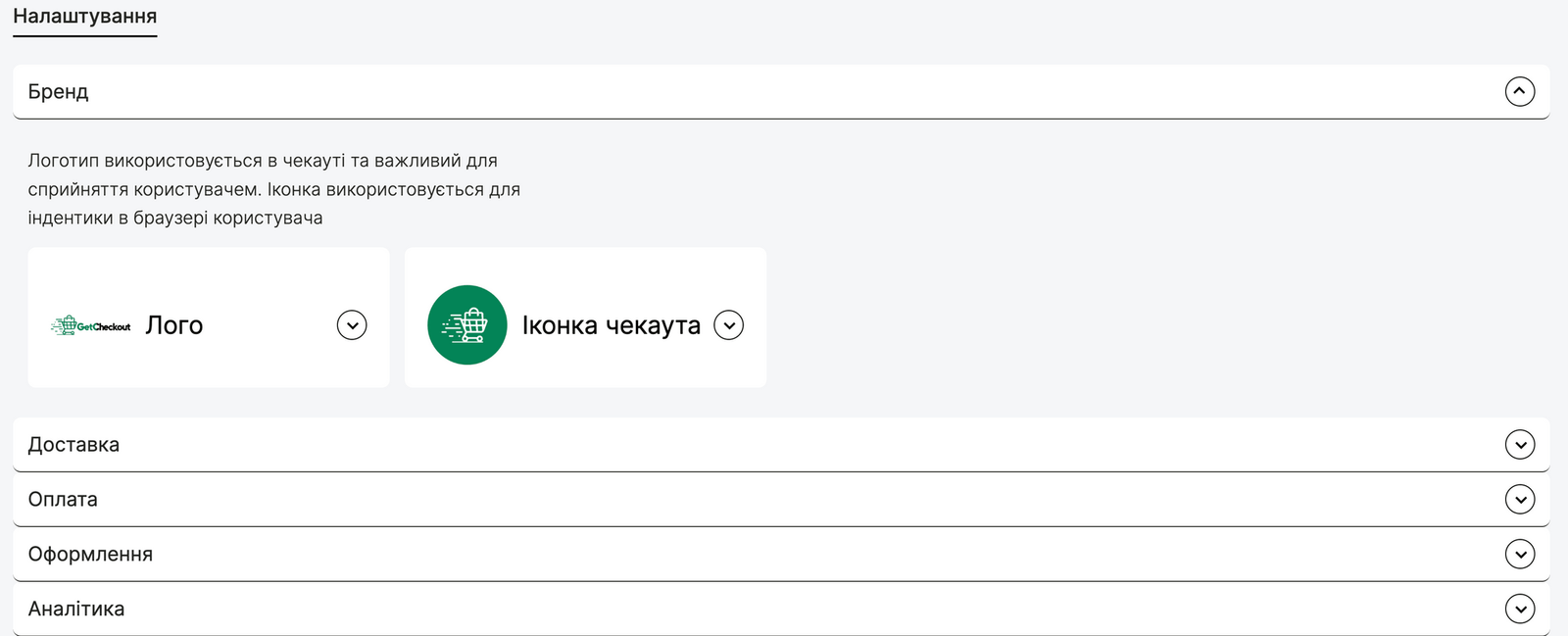Click the GetCheckout logo image
1568x636 pixels.
(x=90, y=325)
